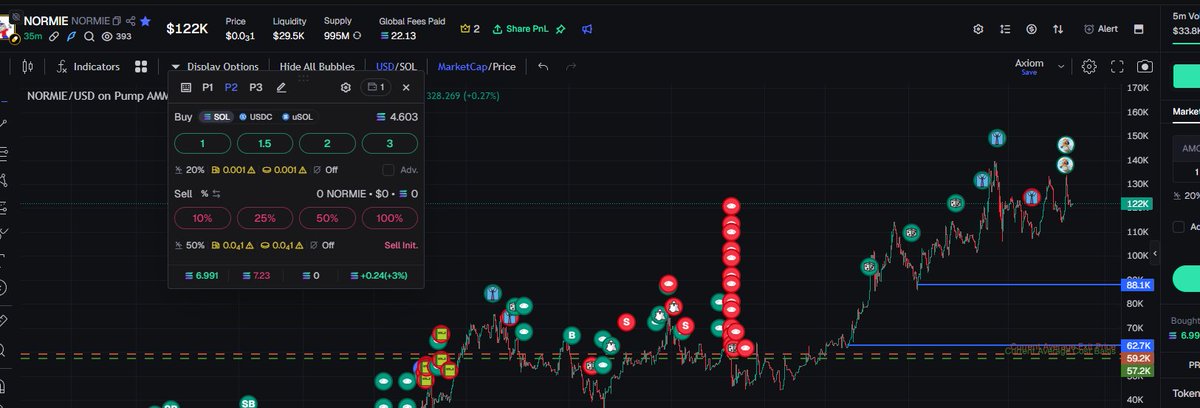Viewport: 1200px width, 408px height.
Task: Click the dollar circle icon in header
Action: 1032,29
